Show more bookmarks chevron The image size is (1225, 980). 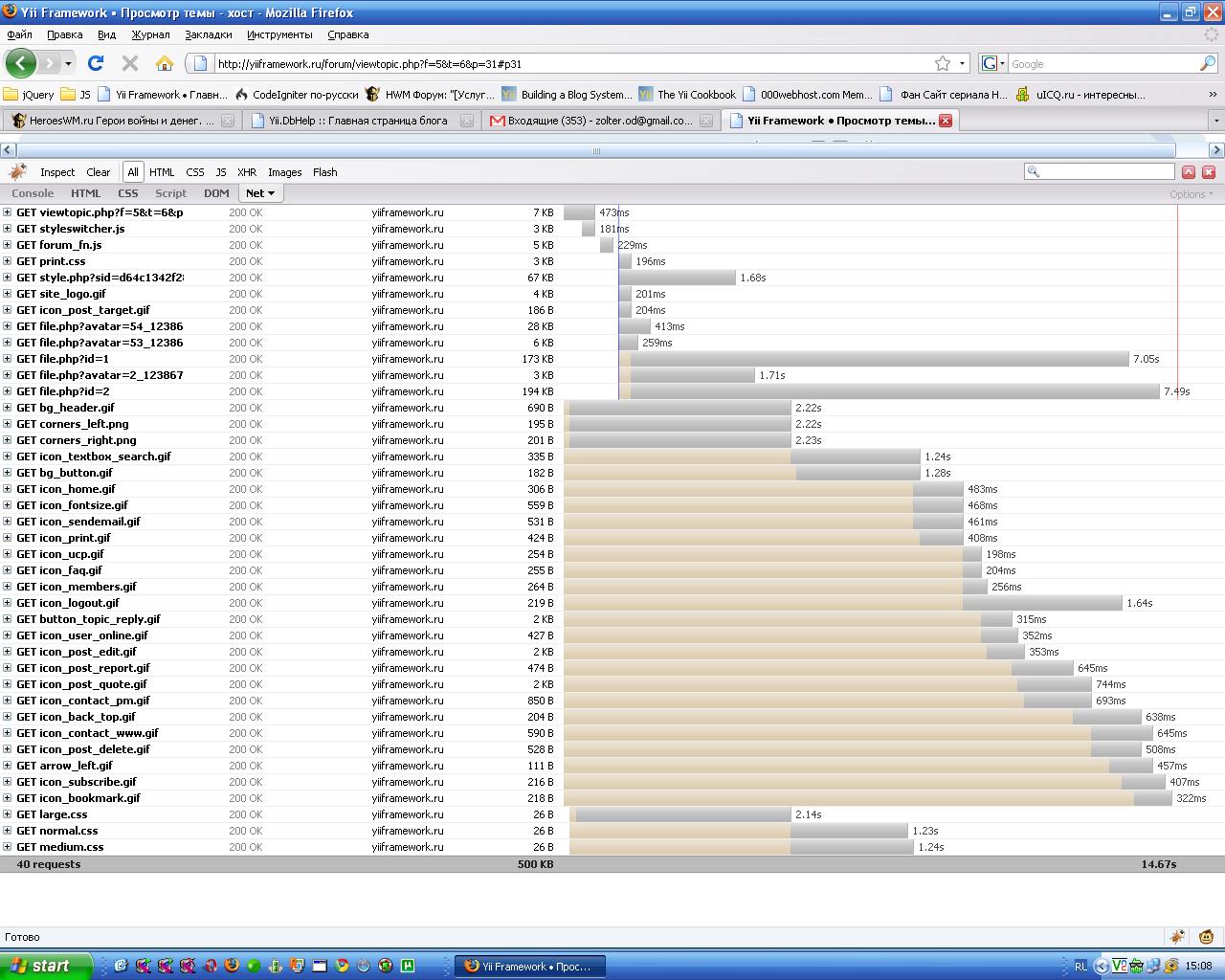(x=1213, y=95)
